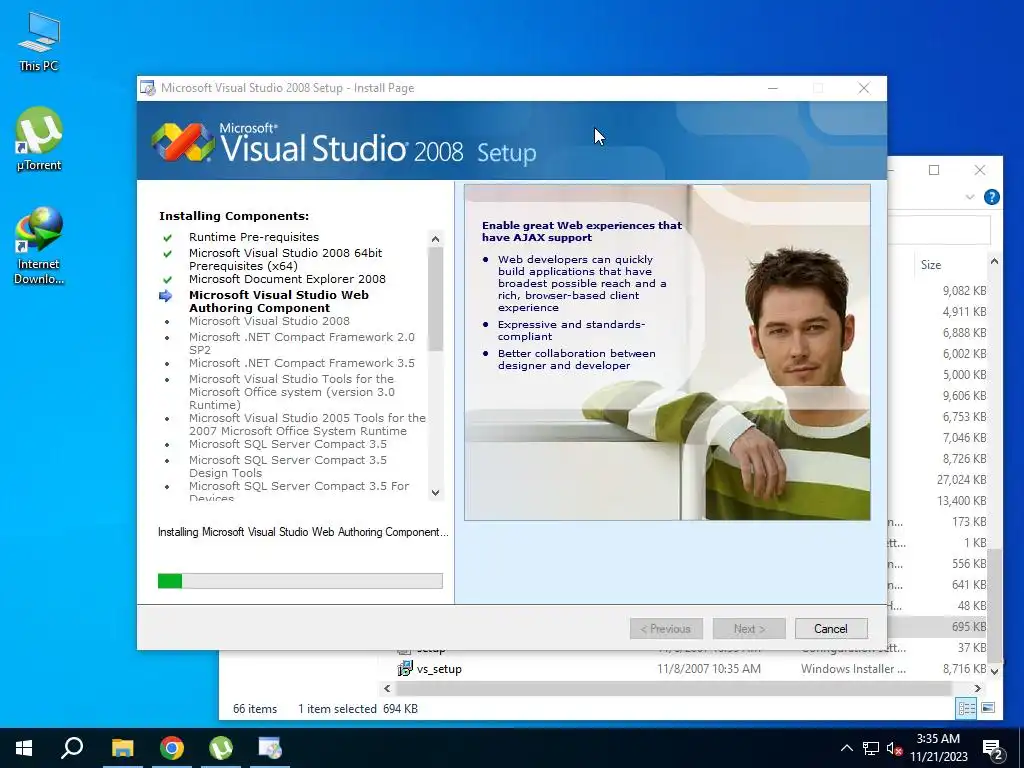This screenshot has height=768, width=1024.
Task: Open Google Chrome from taskbar
Action: (x=172, y=748)
